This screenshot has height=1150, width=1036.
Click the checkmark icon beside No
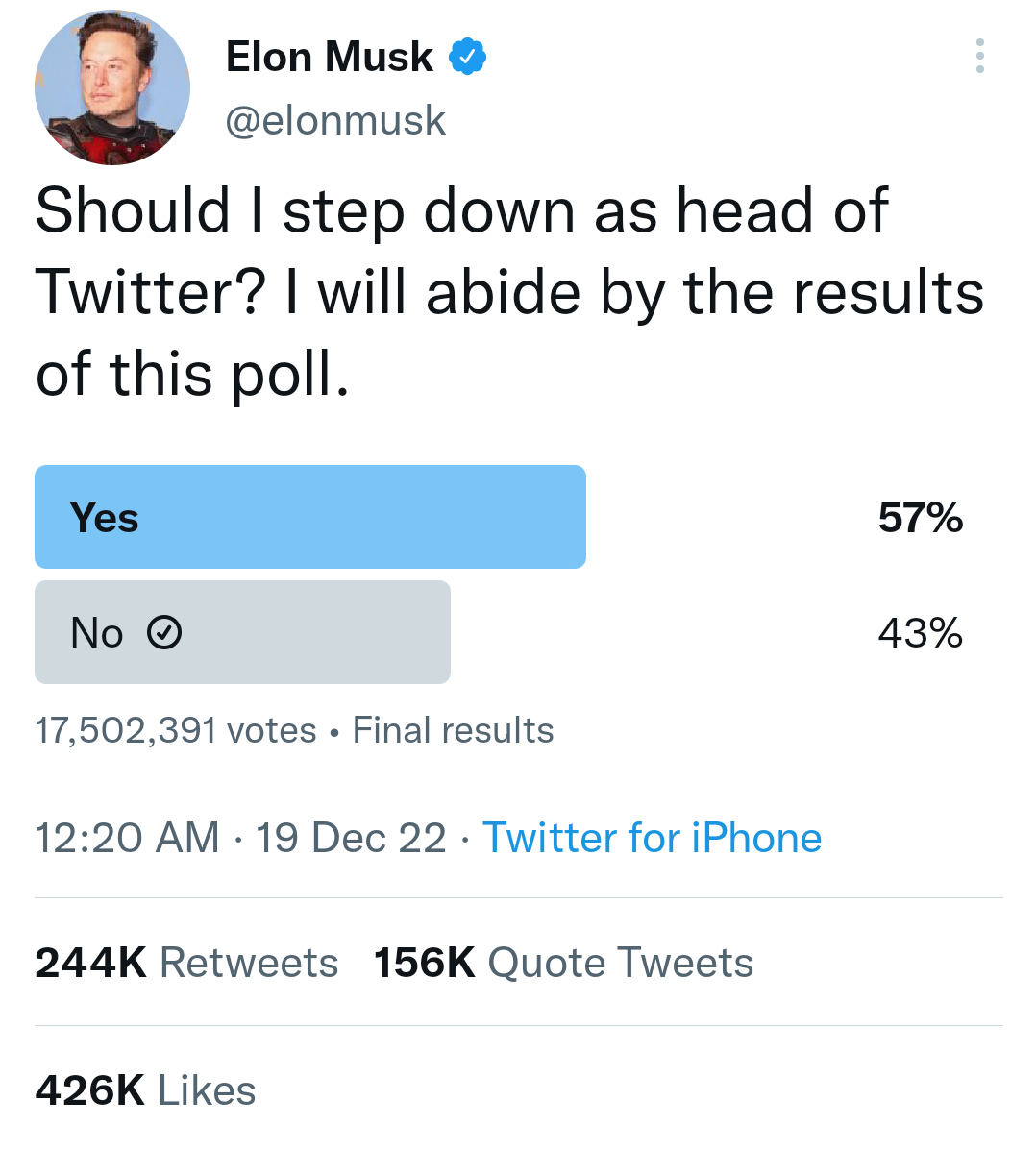(x=164, y=633)
